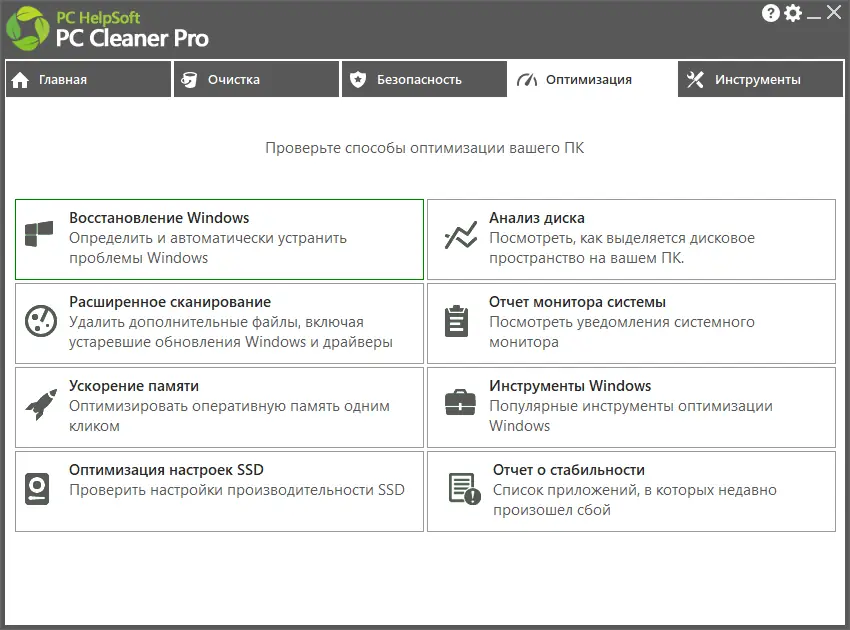Click the radar icon for Расширенное сканирование
850x630 pixels.
[41, 320]
